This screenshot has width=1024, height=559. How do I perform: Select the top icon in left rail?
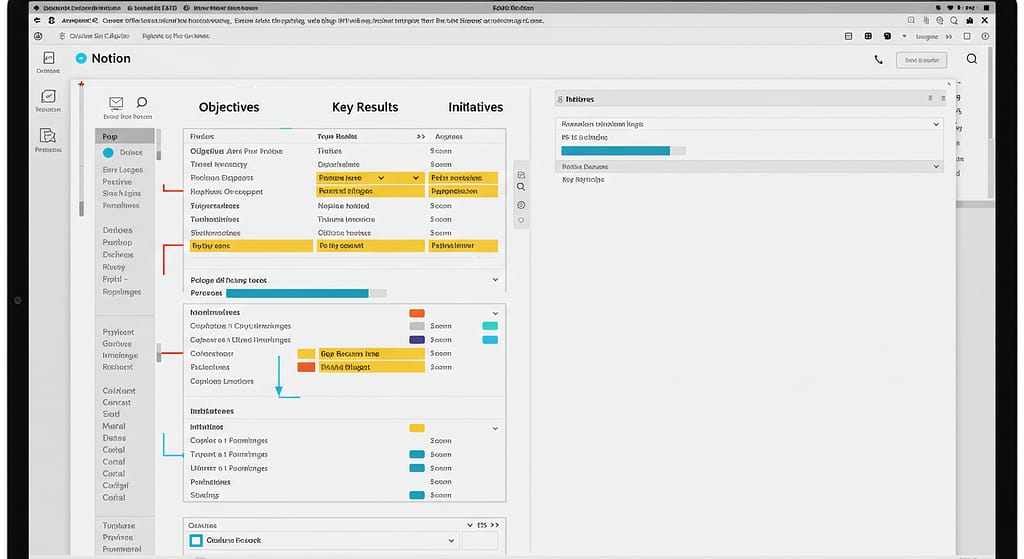click(48, 58)
